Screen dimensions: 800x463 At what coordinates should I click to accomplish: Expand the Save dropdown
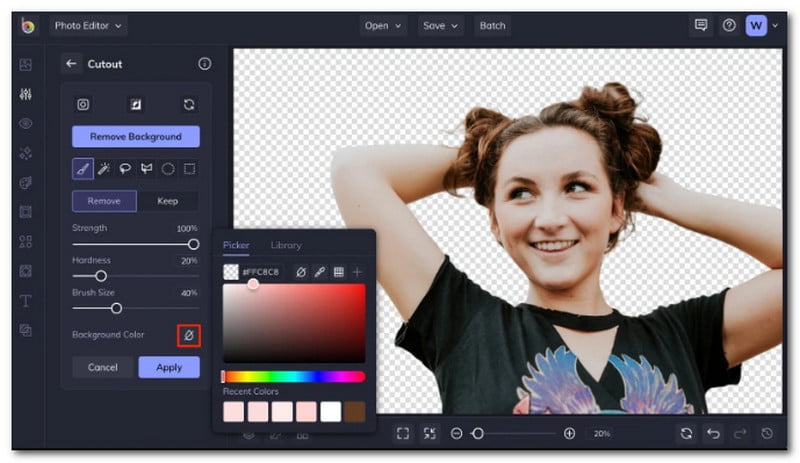pyautogui.click(x=440, y=25)
